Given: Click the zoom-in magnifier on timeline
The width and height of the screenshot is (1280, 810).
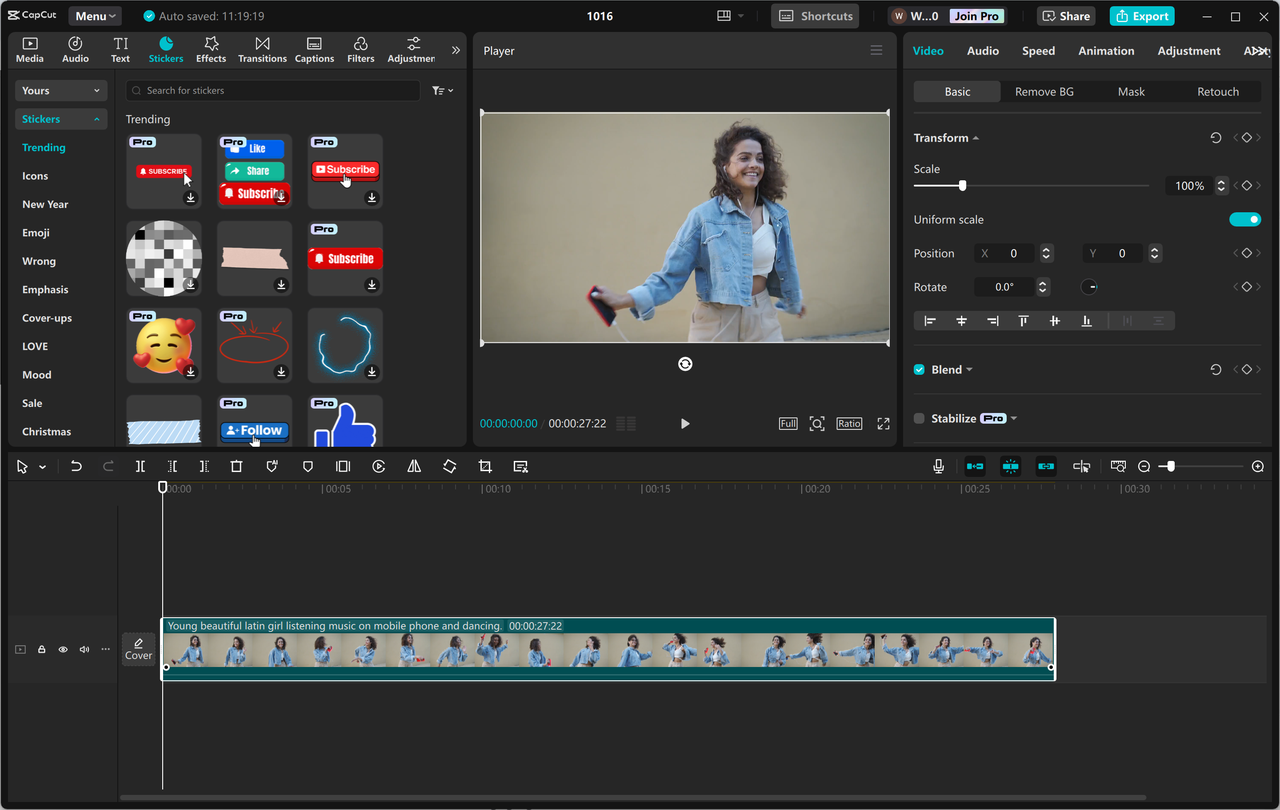Looking at the screenshot, I should [x=1258, y=467].
